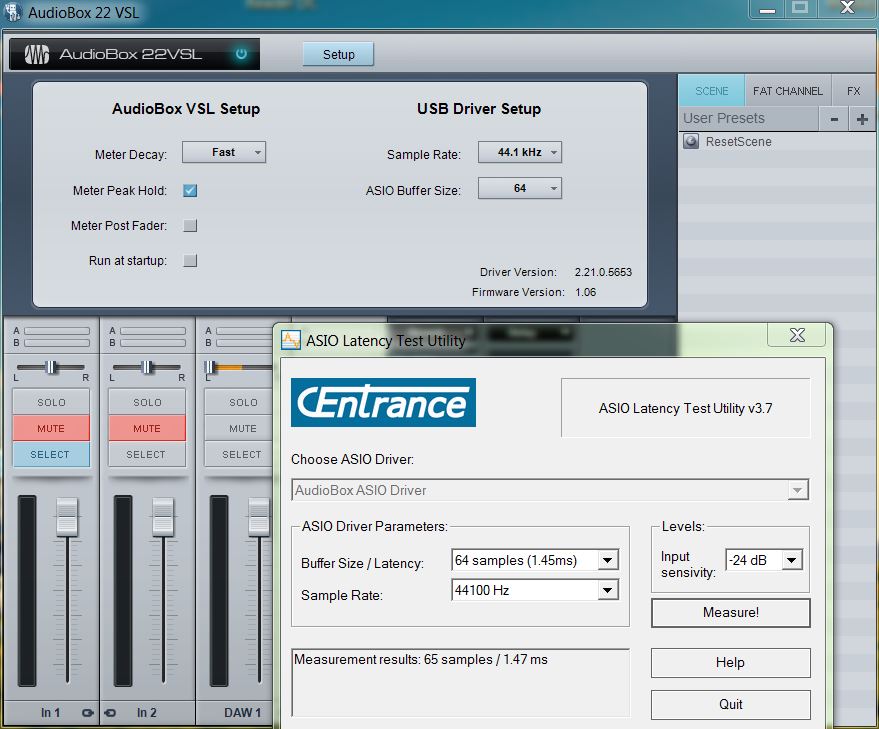Click the In 1 level meter
The width and height of the screenshot is (879, 729).
pos(27,590)
